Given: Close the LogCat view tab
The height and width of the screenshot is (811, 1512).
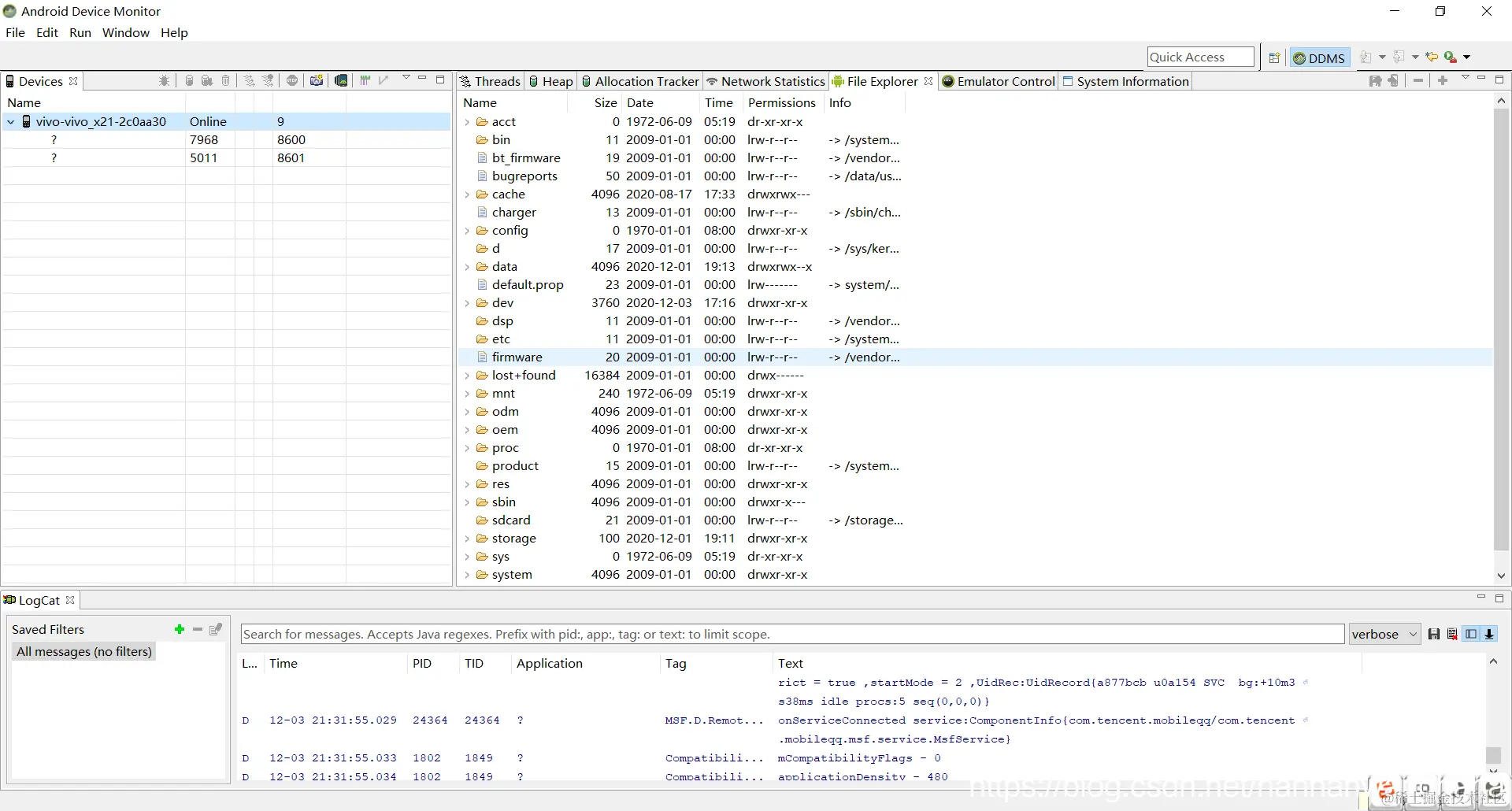Looking at the screenshot, I should [x=70, y=600].
